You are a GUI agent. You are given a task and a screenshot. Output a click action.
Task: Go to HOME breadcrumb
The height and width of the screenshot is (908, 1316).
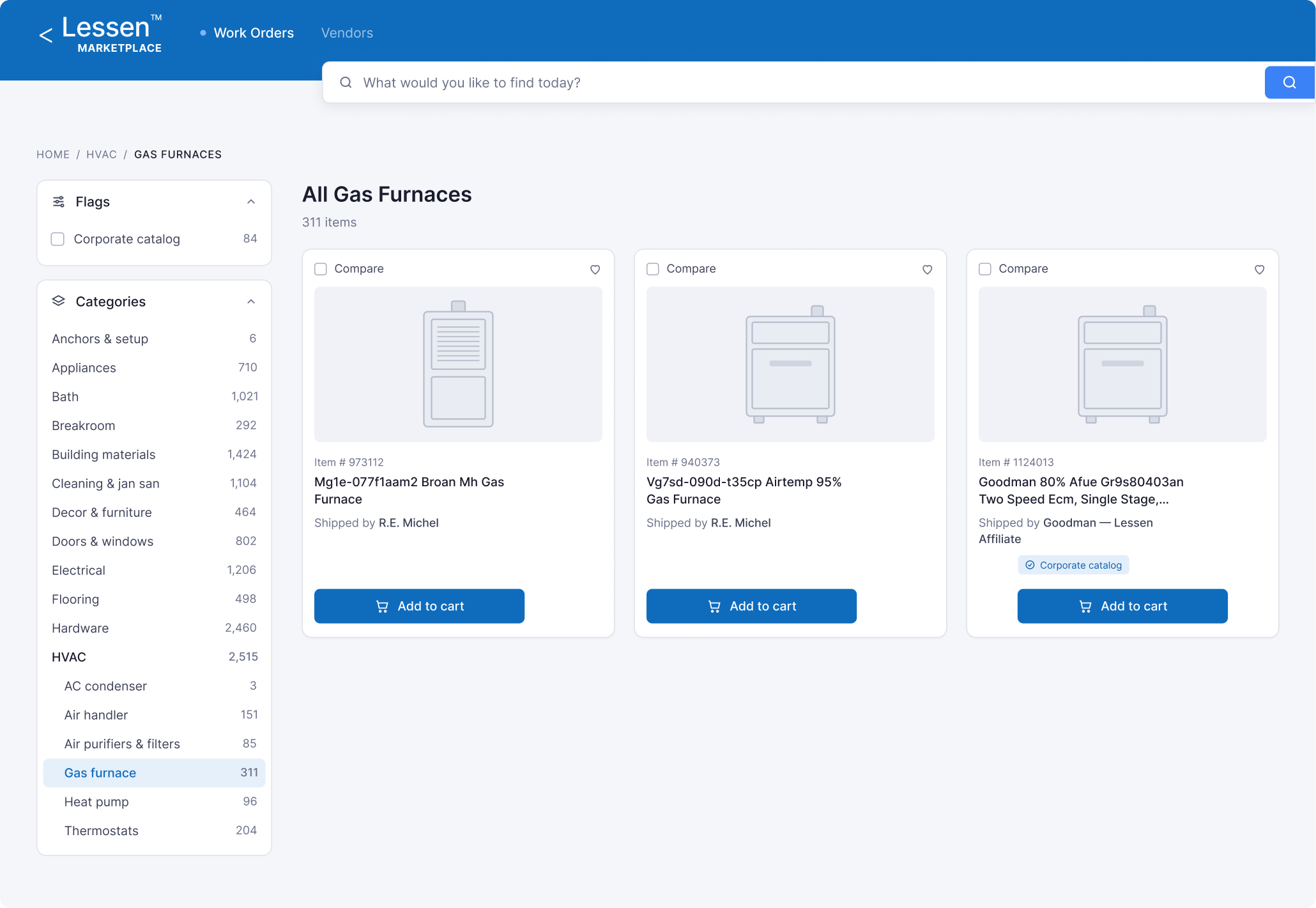[x=53, y=155]
